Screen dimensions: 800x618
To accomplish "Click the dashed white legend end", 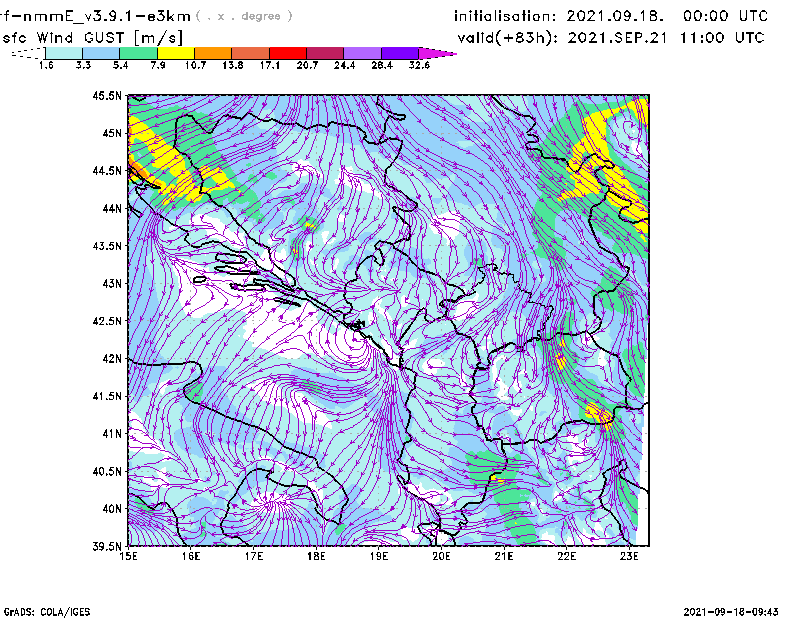I will 28,53.
